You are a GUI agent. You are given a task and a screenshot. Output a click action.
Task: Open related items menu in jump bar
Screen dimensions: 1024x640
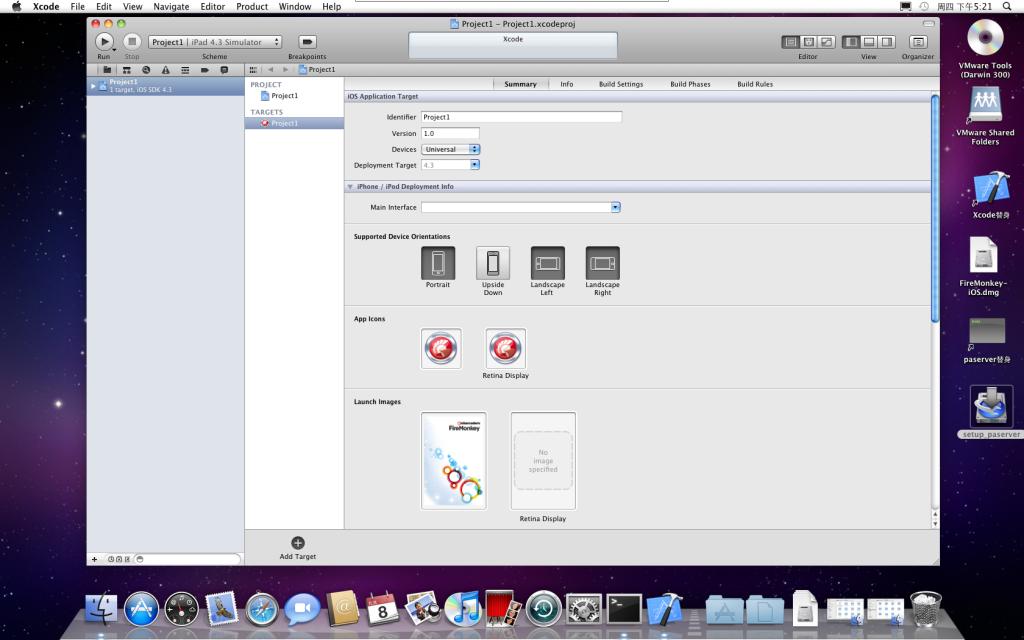[x=253, y=70]
